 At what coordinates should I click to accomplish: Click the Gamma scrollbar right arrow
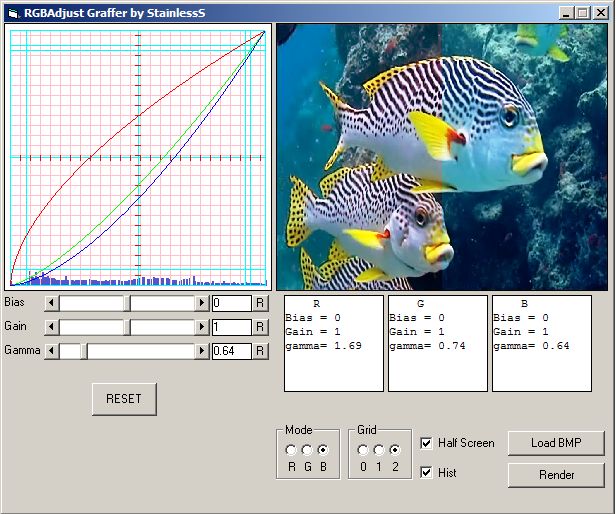(202, 351)
